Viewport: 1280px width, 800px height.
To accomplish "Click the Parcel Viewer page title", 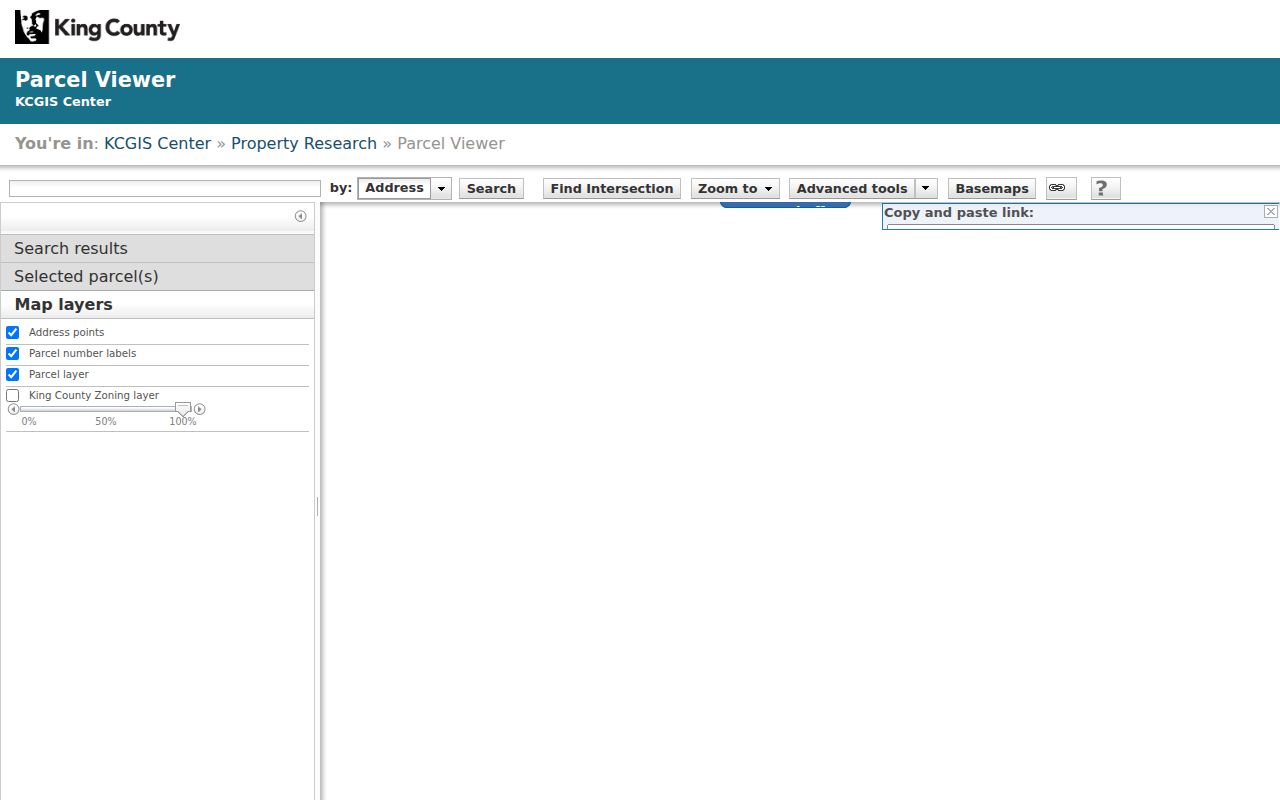I will coord(95,80).
